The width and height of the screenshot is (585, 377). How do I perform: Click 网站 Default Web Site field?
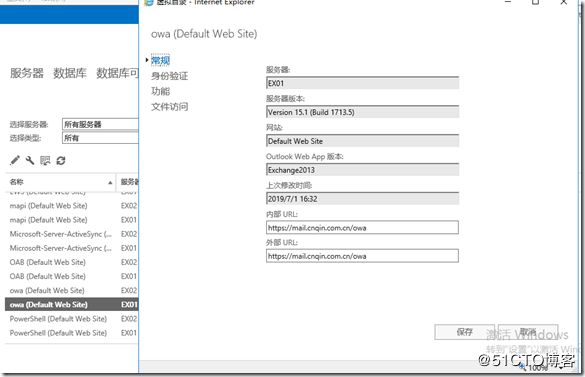(x=362, y=141)
